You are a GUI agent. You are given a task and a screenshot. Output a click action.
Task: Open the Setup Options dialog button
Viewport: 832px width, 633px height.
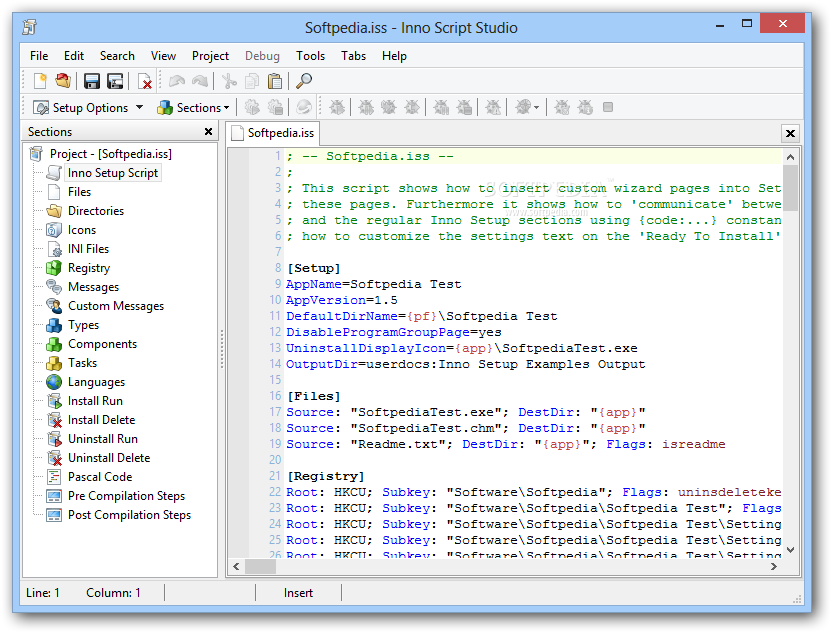81,108
